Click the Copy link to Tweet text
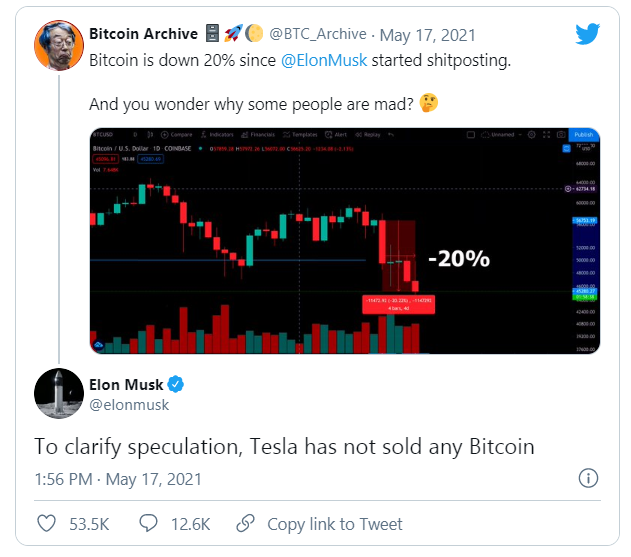The image size is (631, 557). (x=335, y=523)
